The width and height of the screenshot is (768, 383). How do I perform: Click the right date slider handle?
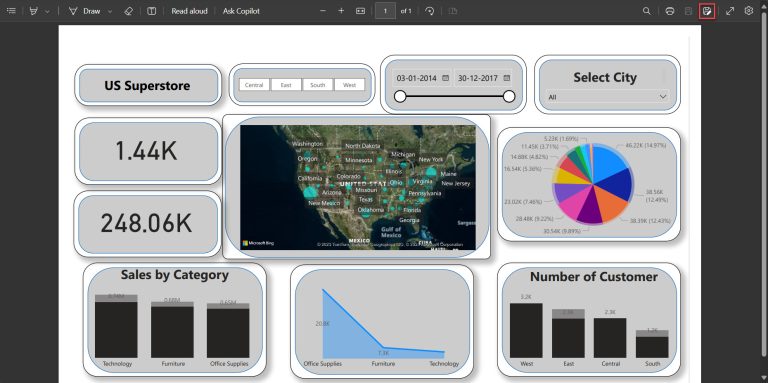tap(509, 96)
